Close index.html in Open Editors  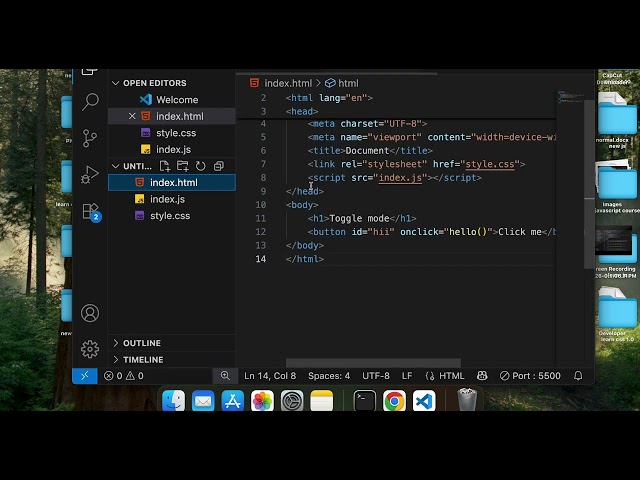[x=132, y=116]
